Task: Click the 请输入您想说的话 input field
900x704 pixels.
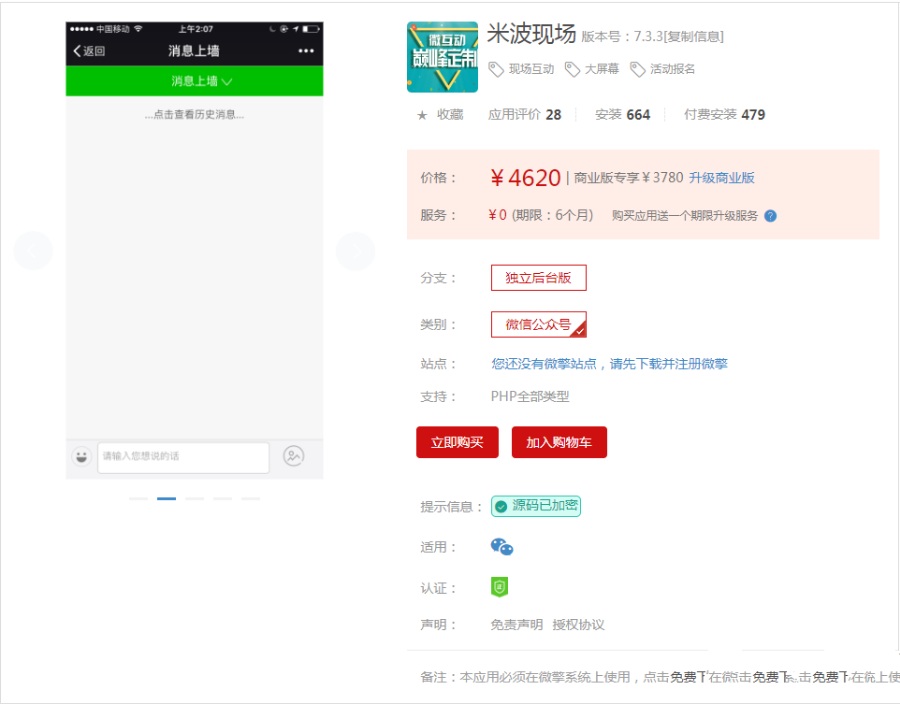Action: tap(185, 456)
